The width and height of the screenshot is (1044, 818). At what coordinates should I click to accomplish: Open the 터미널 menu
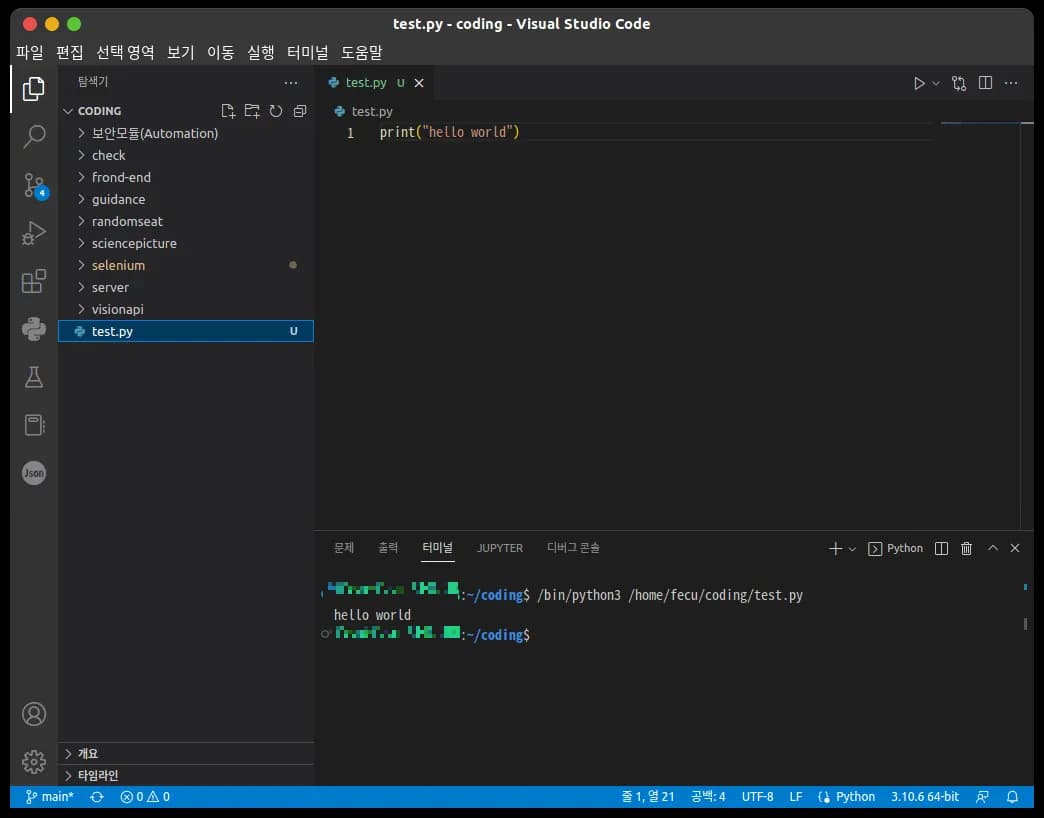pos(308,52)
